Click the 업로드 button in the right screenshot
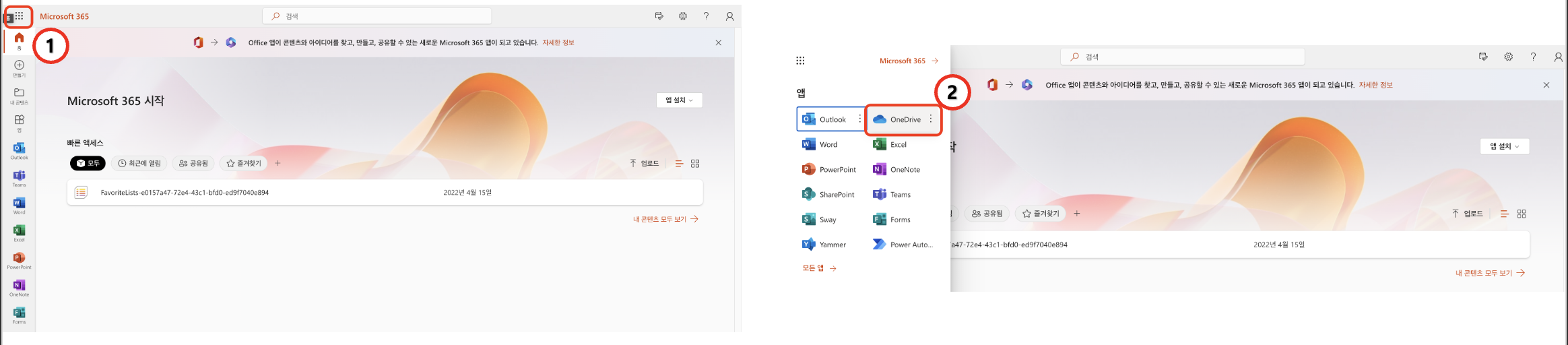The height and width of the screenshot is (345, 1568). (x=1468, y=214)
